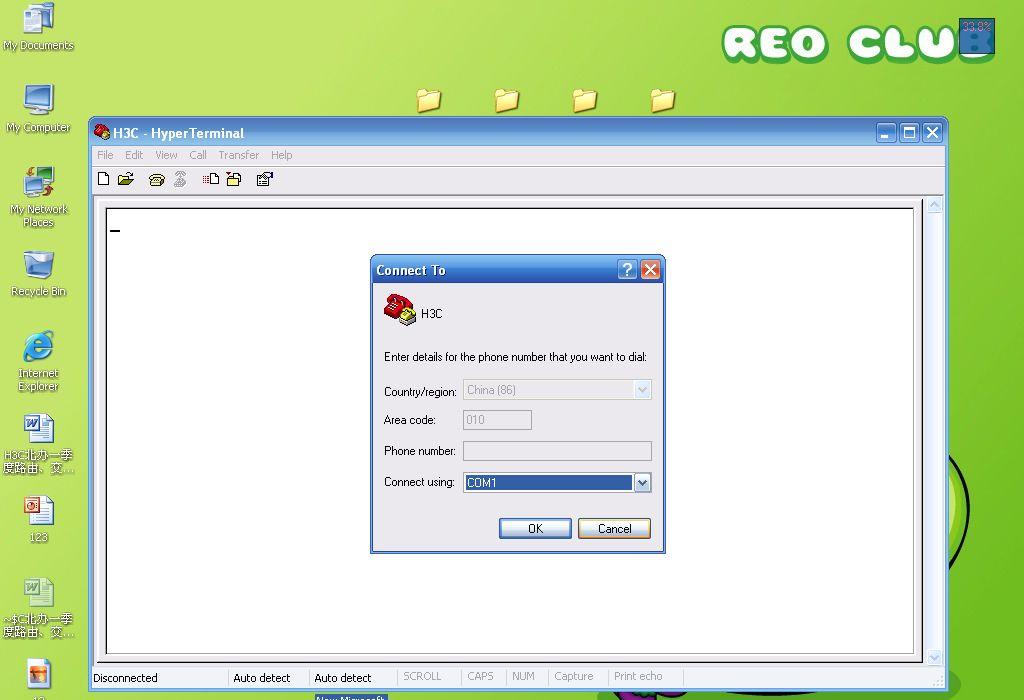The image size is (1024, 700).
Task: Click the Capture status bar entry
Action: coord(573,676)
